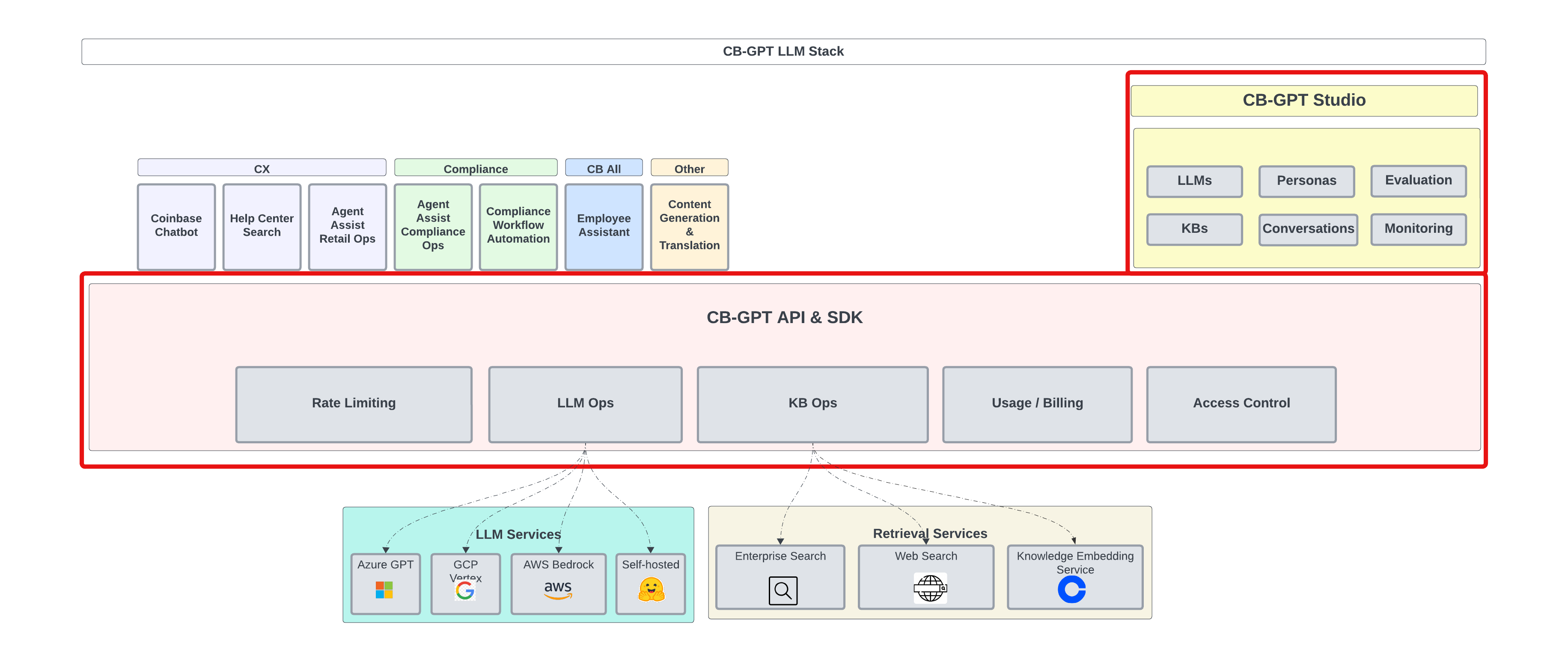
Task: Select the Rate Limiting box
Action: pyautogui.click(x=354, y=404)
